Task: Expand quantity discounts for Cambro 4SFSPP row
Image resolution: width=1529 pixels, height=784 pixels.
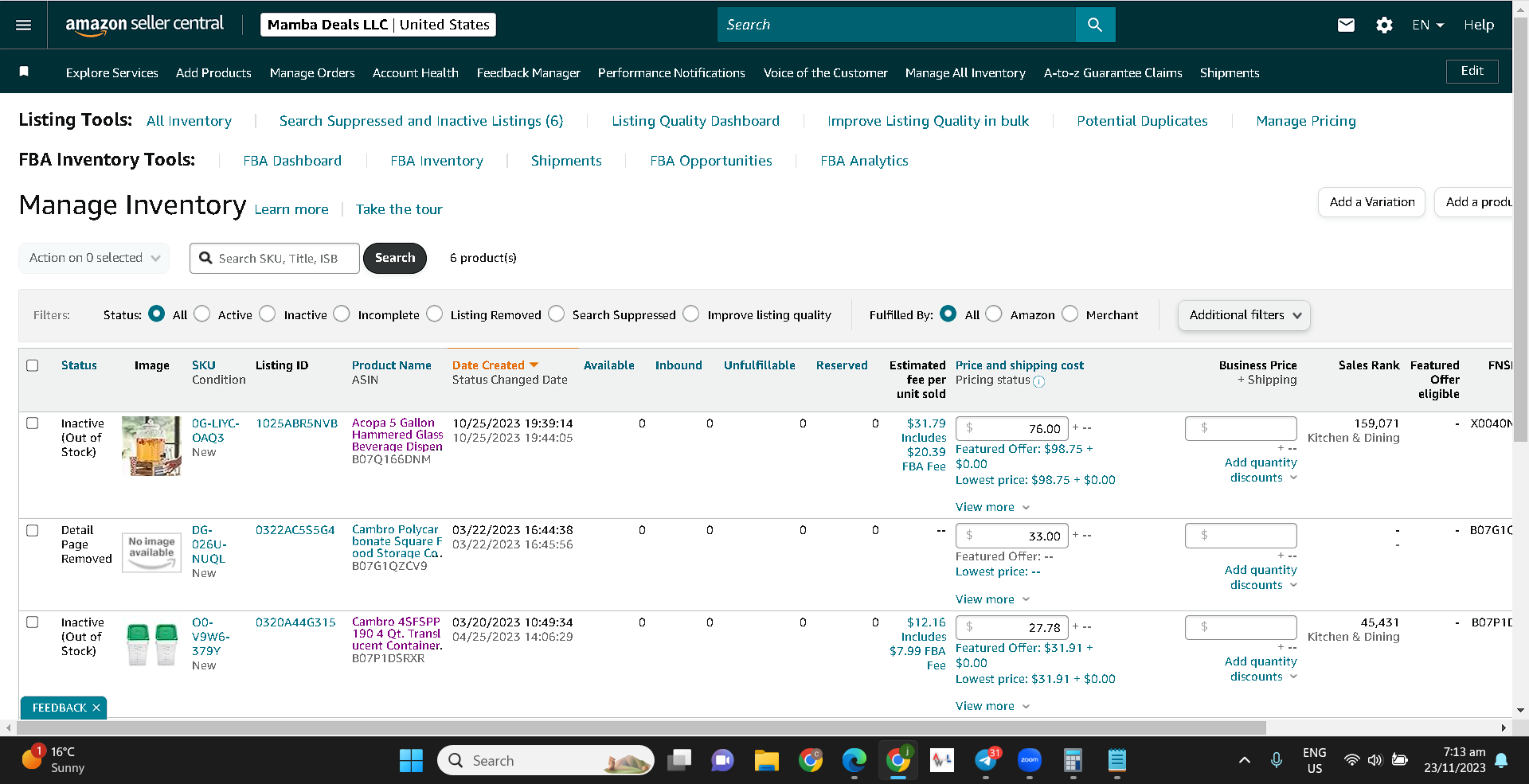Action: [x=1261, y=669]
